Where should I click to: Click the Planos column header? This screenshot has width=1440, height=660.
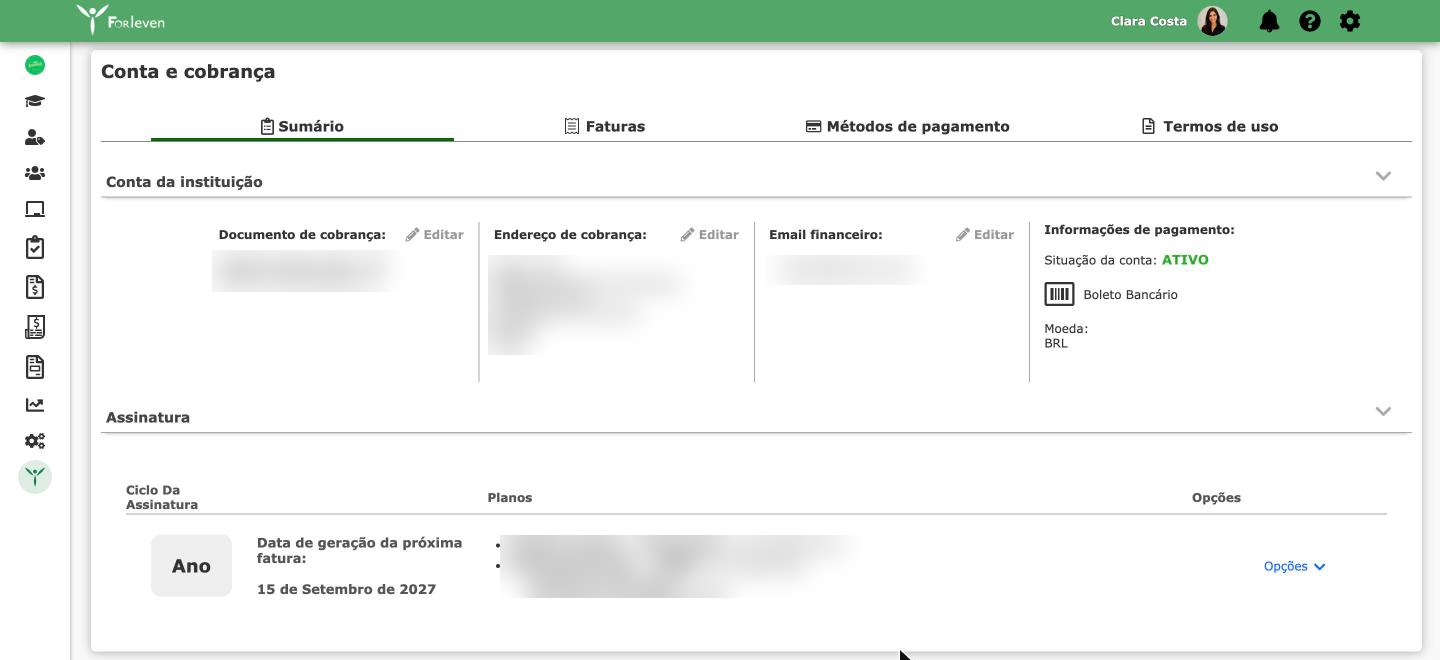(510, 497)
